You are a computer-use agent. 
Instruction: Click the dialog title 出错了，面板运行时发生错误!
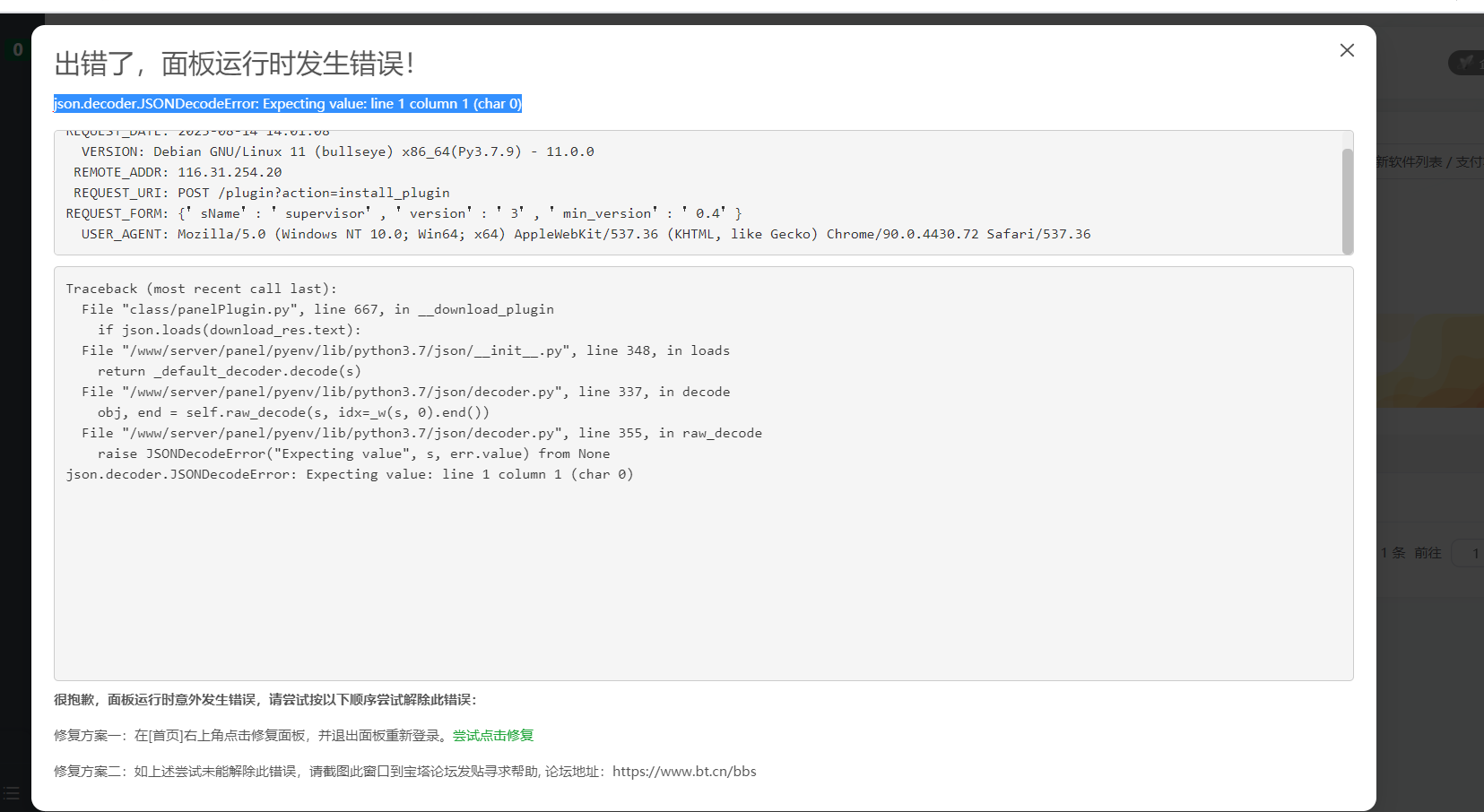pyautogui.click(x=234, y=64)
